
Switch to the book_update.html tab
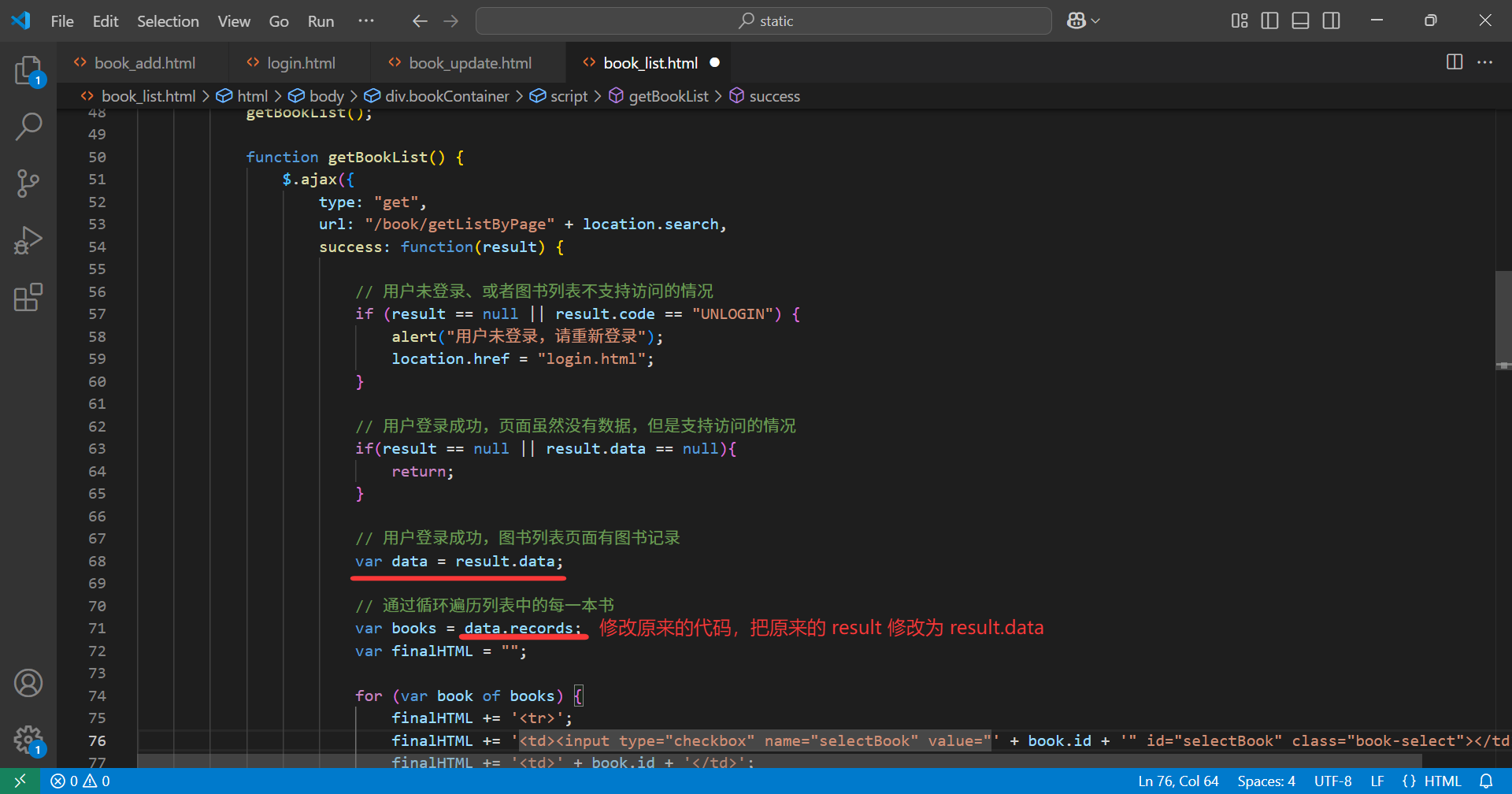(468, 63)
